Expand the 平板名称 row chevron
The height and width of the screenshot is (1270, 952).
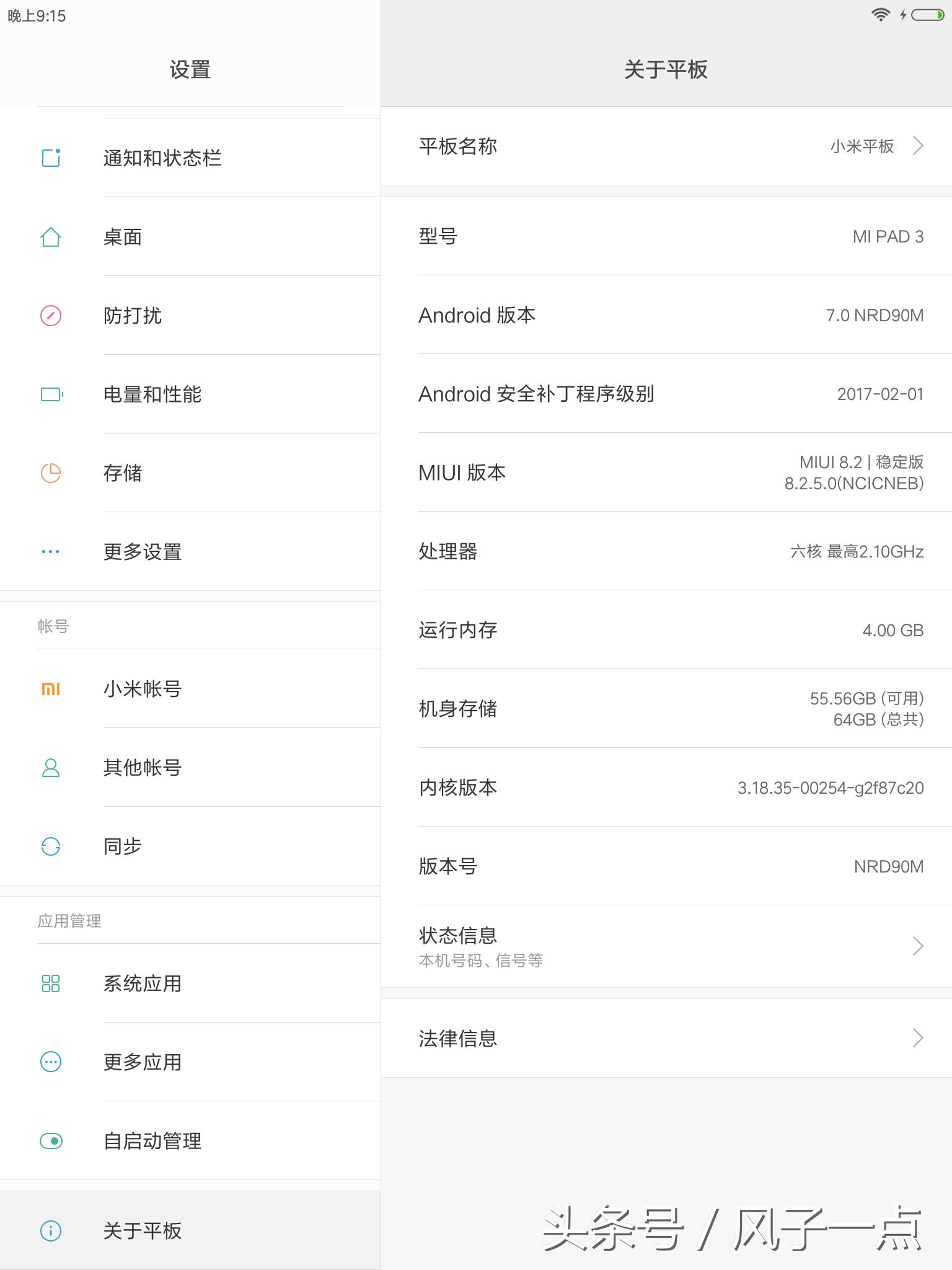917,146
